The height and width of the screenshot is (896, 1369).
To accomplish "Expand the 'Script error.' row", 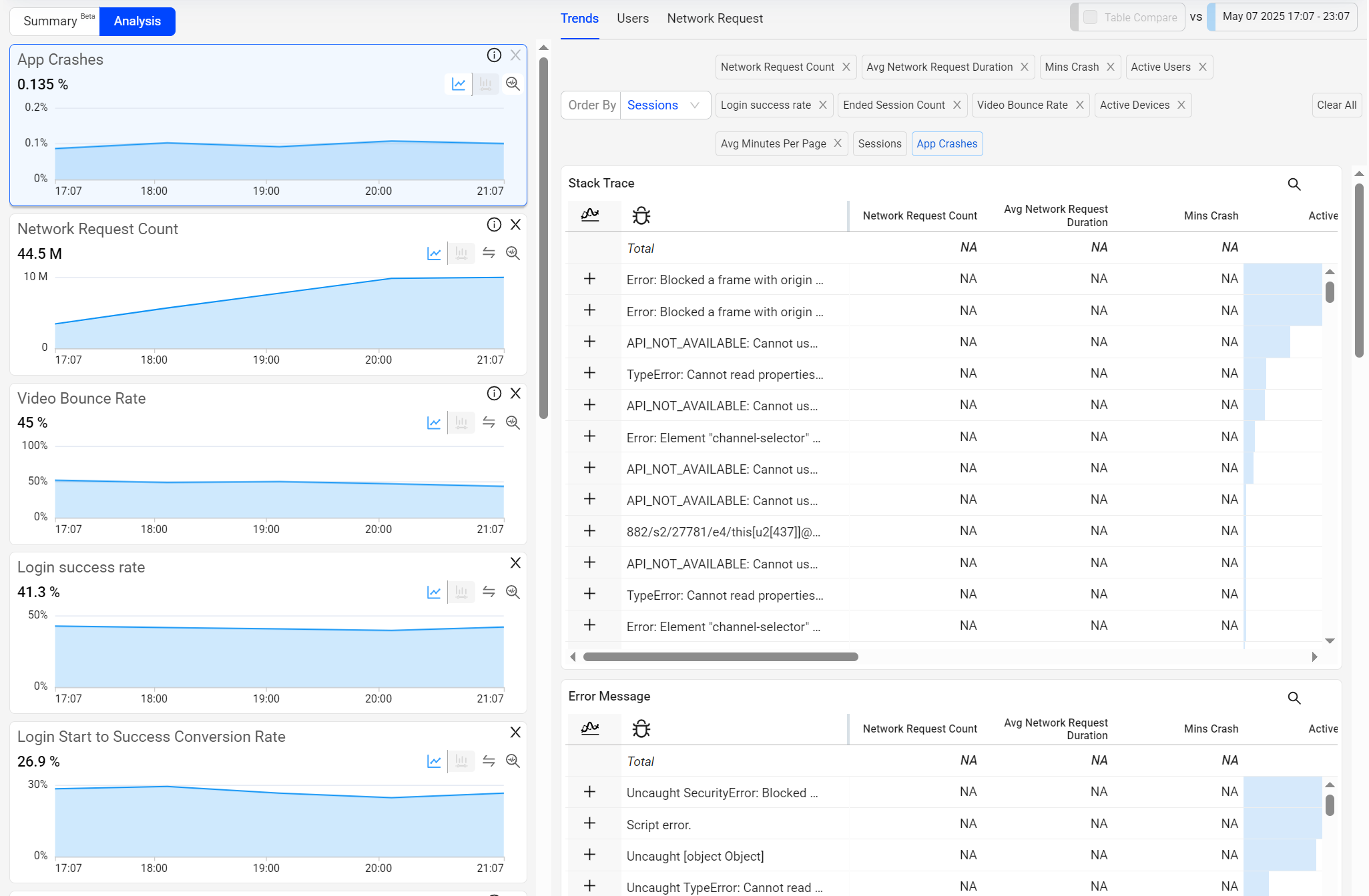I will 589,823.
